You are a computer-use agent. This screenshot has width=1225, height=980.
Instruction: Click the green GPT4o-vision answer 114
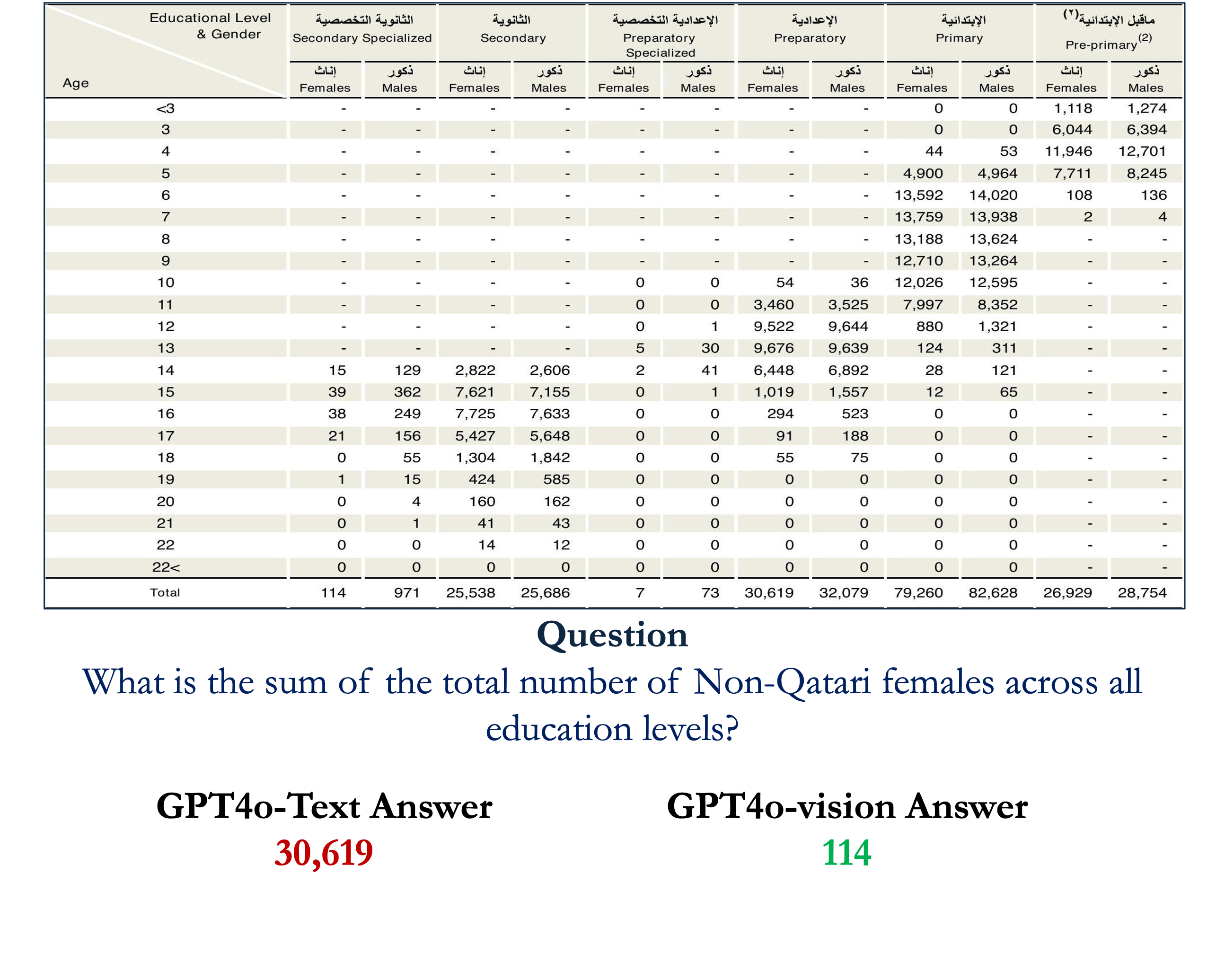click(846, 852)
